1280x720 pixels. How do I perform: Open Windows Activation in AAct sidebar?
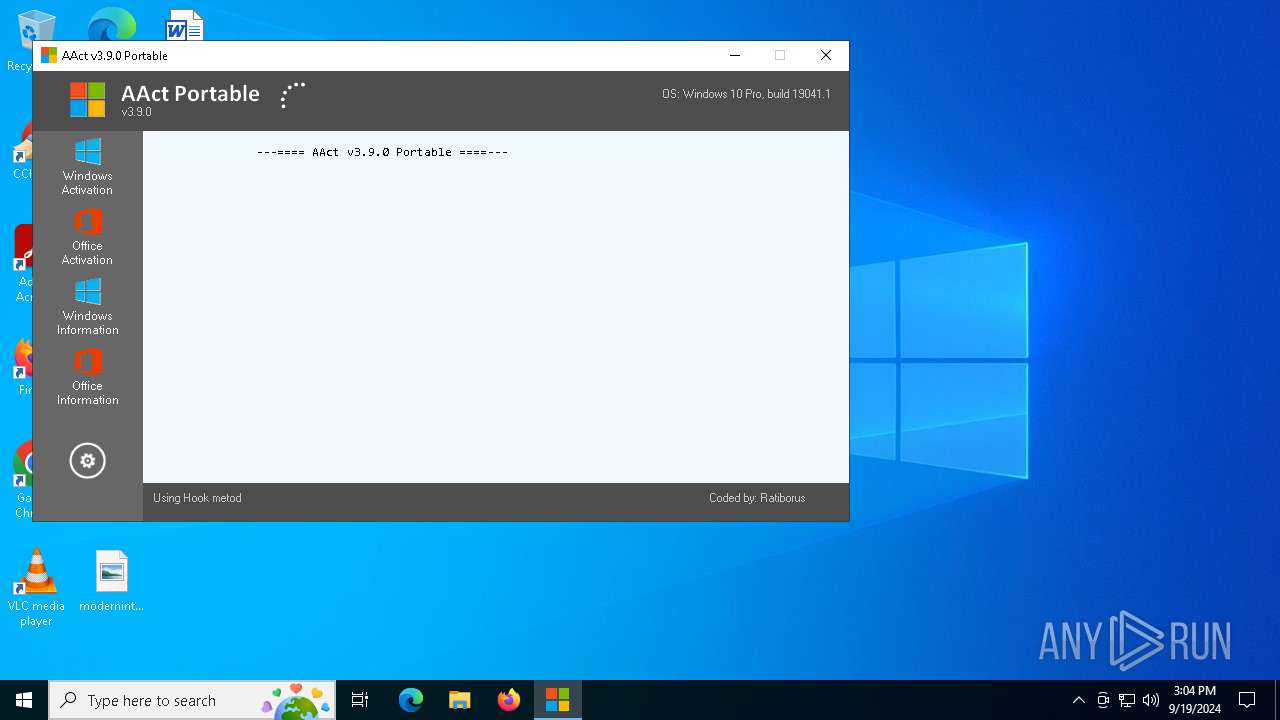coord(87,167)
